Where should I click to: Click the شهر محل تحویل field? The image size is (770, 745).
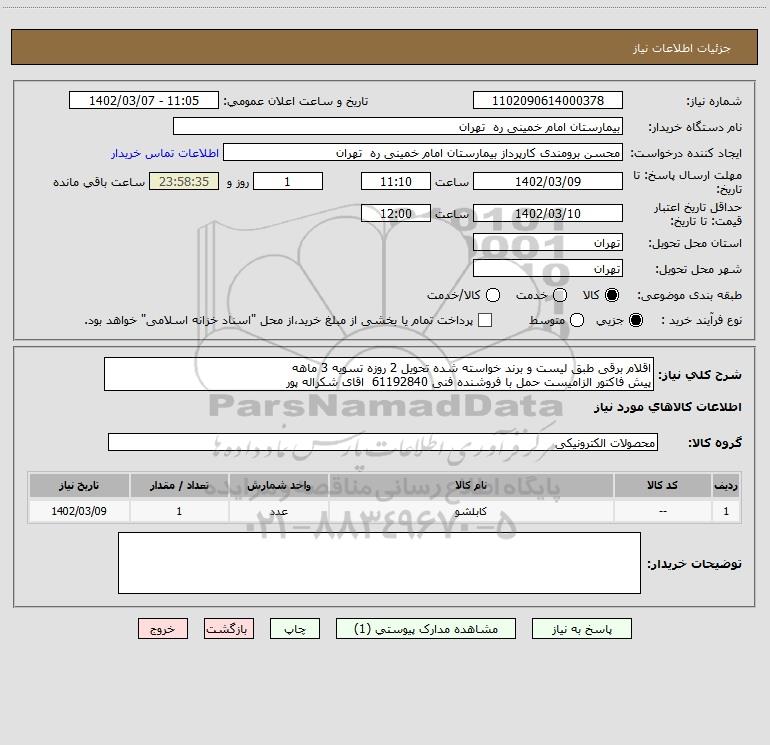tap(548, 268)
